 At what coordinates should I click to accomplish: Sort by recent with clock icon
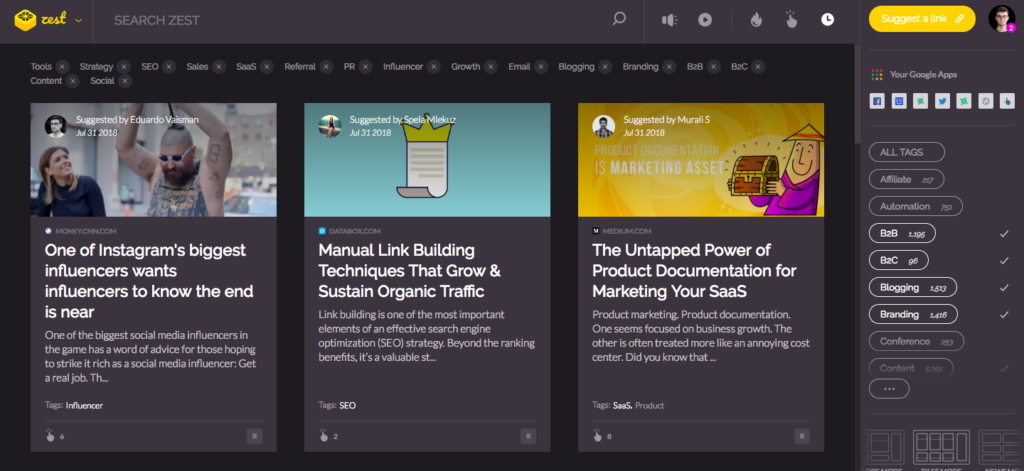827,20
